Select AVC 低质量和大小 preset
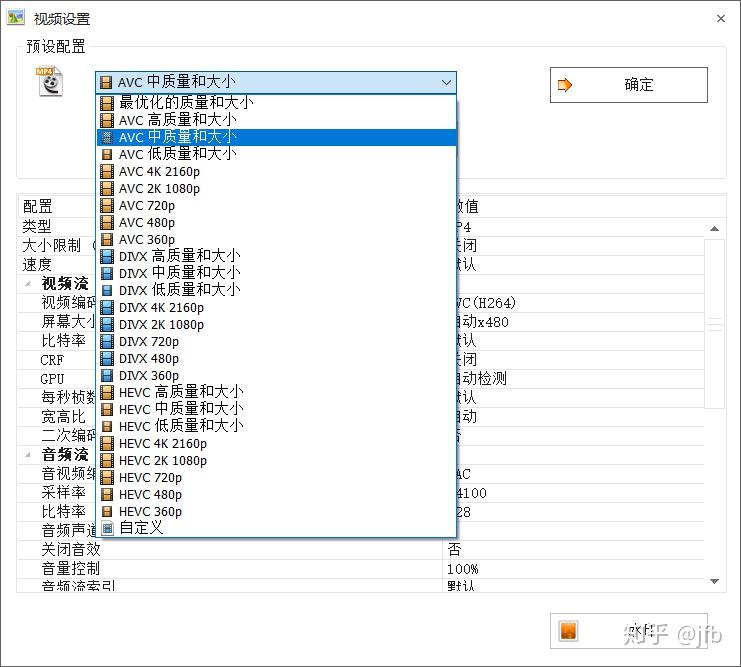The height and width of the screenshot is (667, 741). (276, 154)
